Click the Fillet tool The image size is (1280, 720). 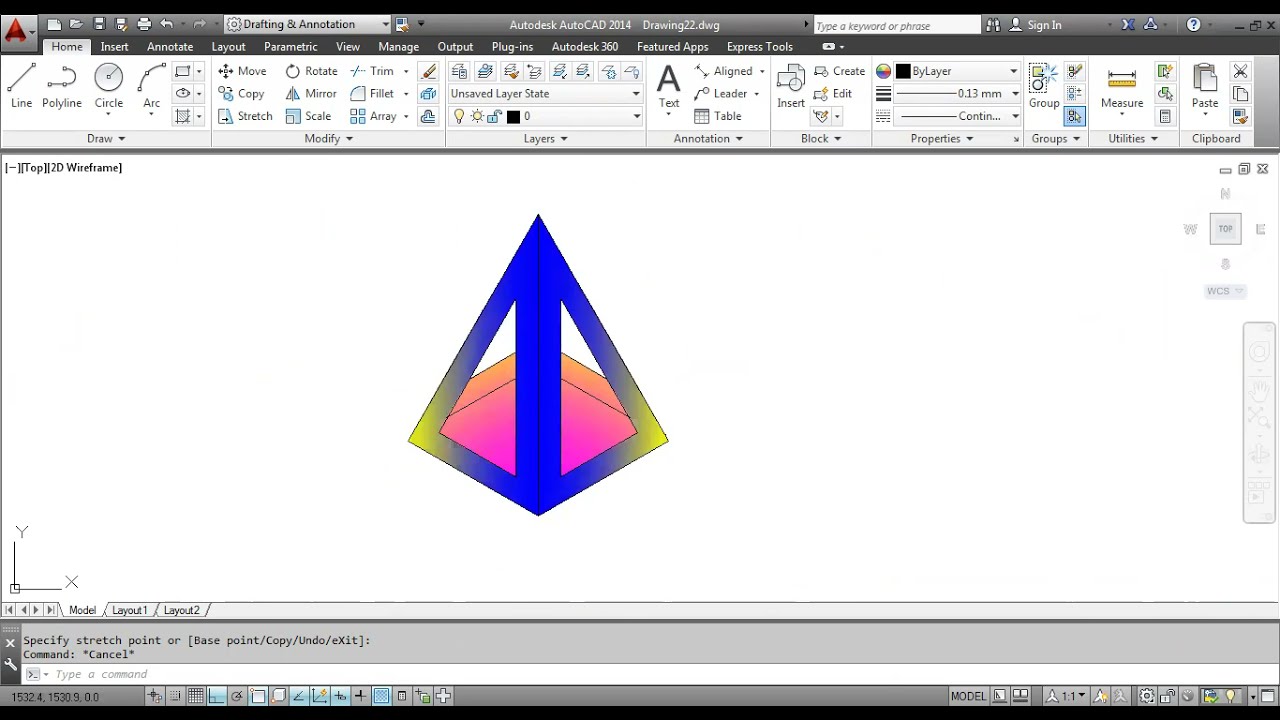372,93
